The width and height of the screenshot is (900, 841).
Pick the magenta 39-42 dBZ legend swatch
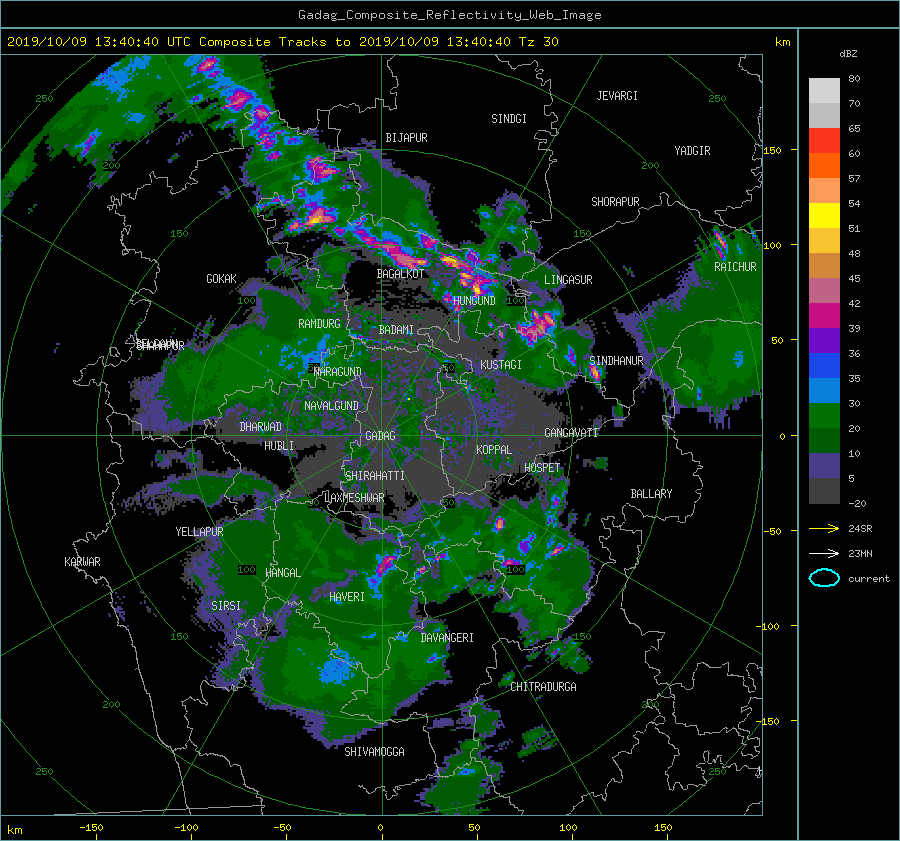click(x=824, y=315)
